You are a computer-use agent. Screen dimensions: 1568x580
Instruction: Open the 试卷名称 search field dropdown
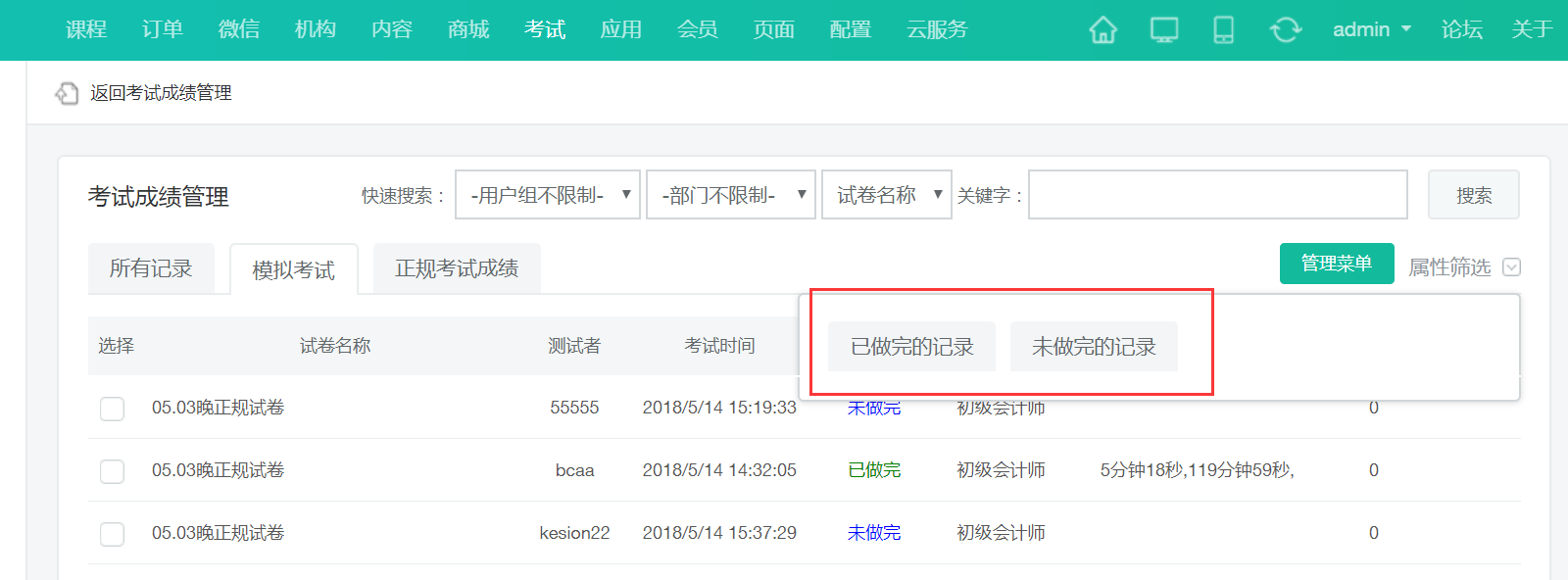click(886, 195)
